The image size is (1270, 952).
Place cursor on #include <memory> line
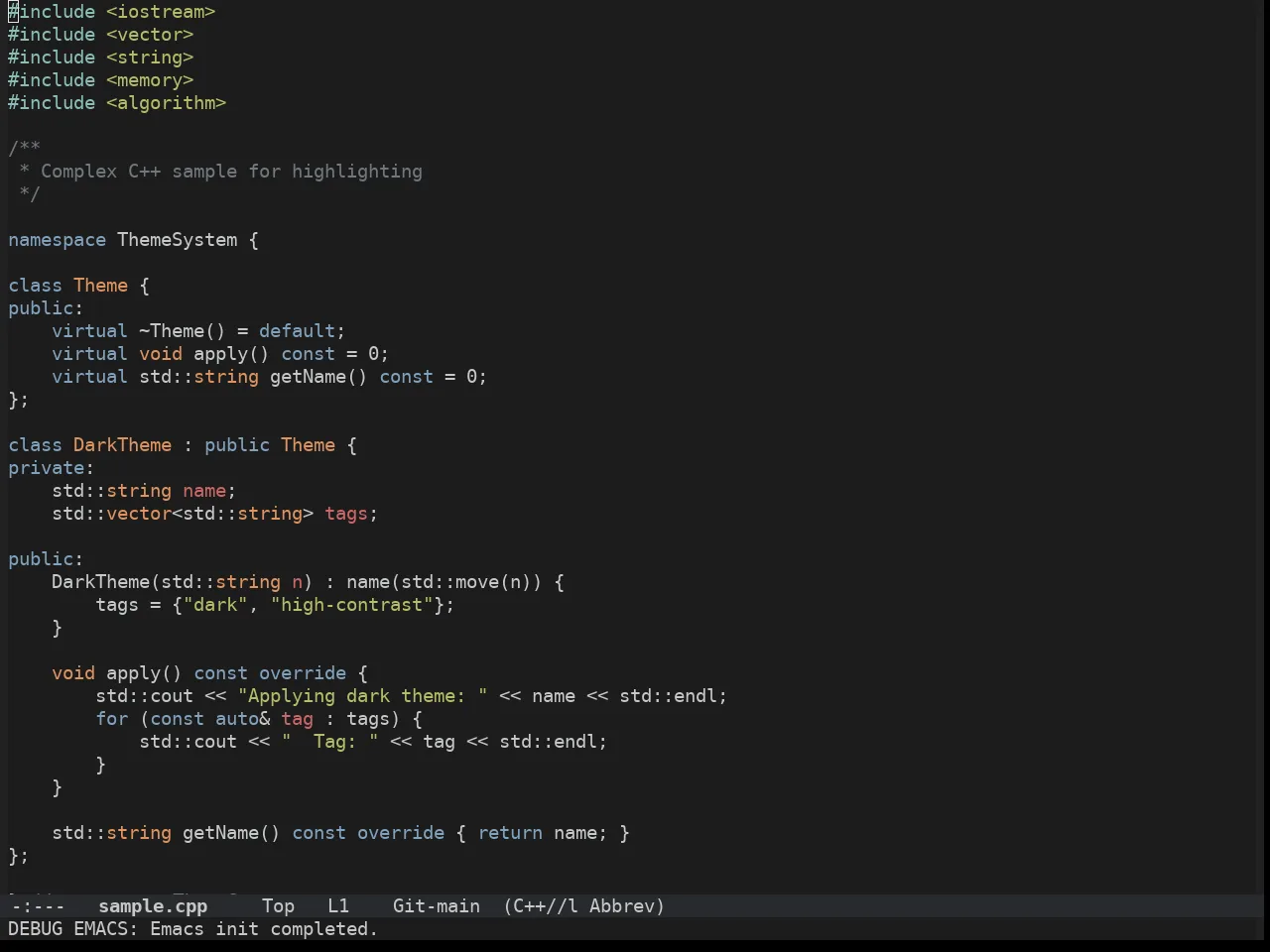(x=101, y=80)
